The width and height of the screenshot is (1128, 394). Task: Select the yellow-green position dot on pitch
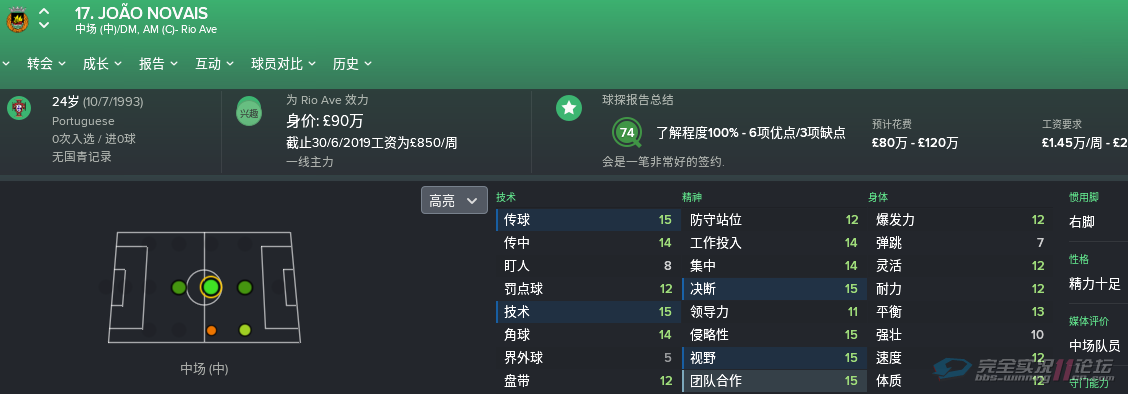245,330
